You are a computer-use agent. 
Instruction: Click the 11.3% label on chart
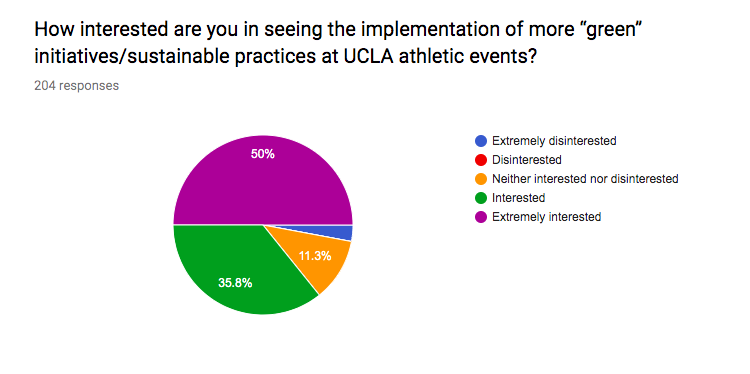[x=315, y=256]
